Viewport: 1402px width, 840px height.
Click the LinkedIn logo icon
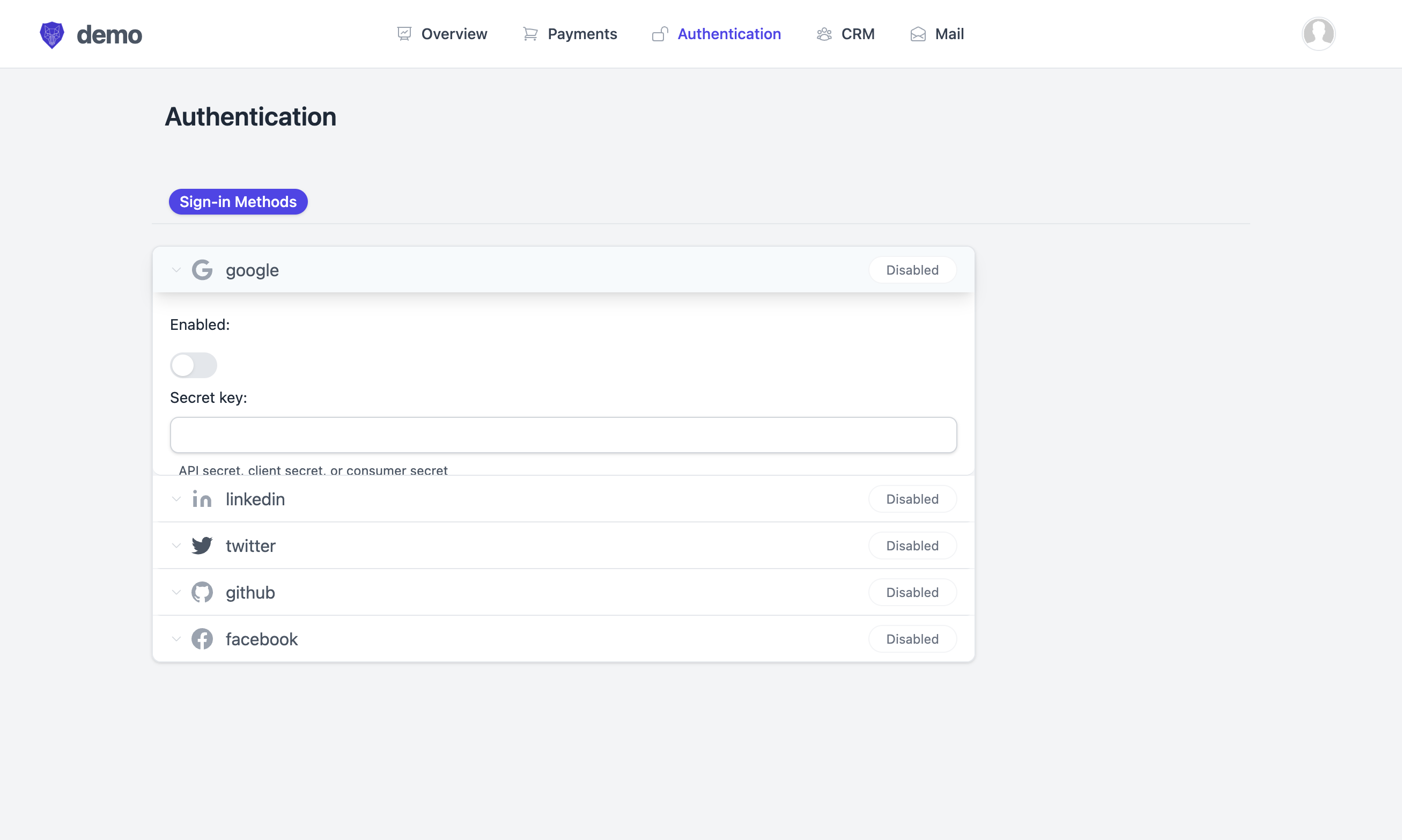click(x=202, y=499)
